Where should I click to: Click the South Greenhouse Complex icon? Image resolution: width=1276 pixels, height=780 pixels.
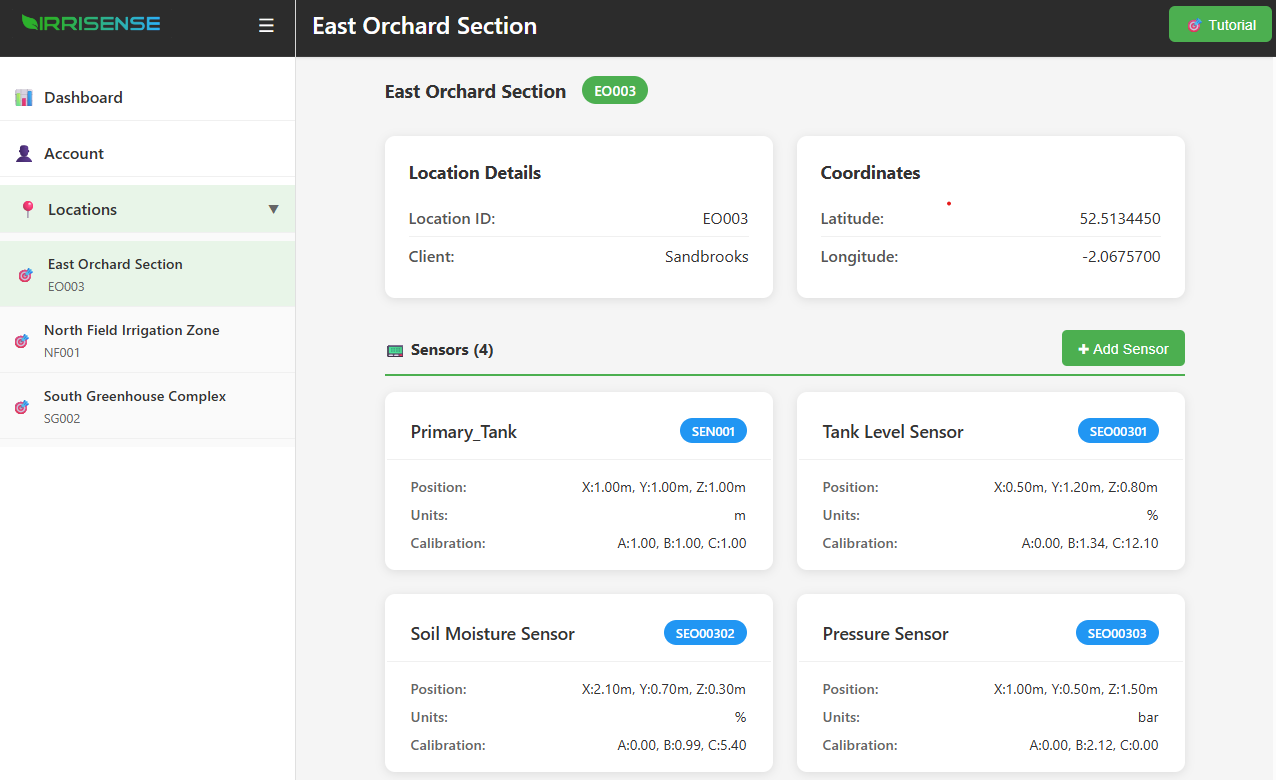(x=22, y=407)
